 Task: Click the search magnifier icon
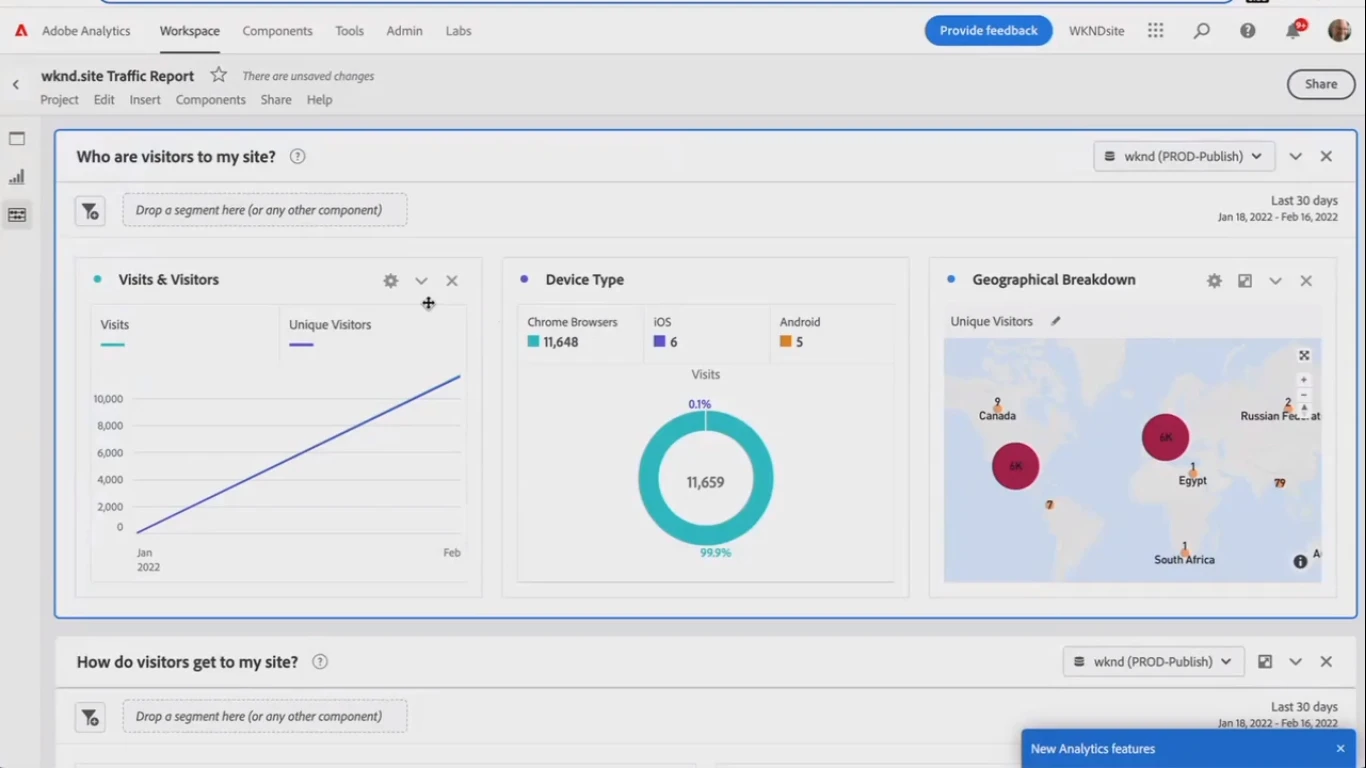point(1202,31)
